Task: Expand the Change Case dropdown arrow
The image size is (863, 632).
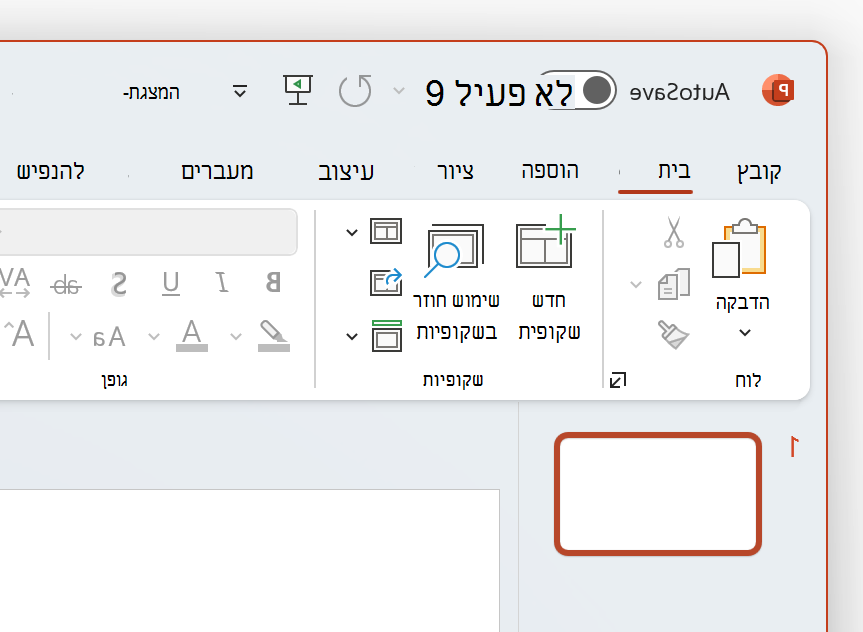Action: click(76, 336)
